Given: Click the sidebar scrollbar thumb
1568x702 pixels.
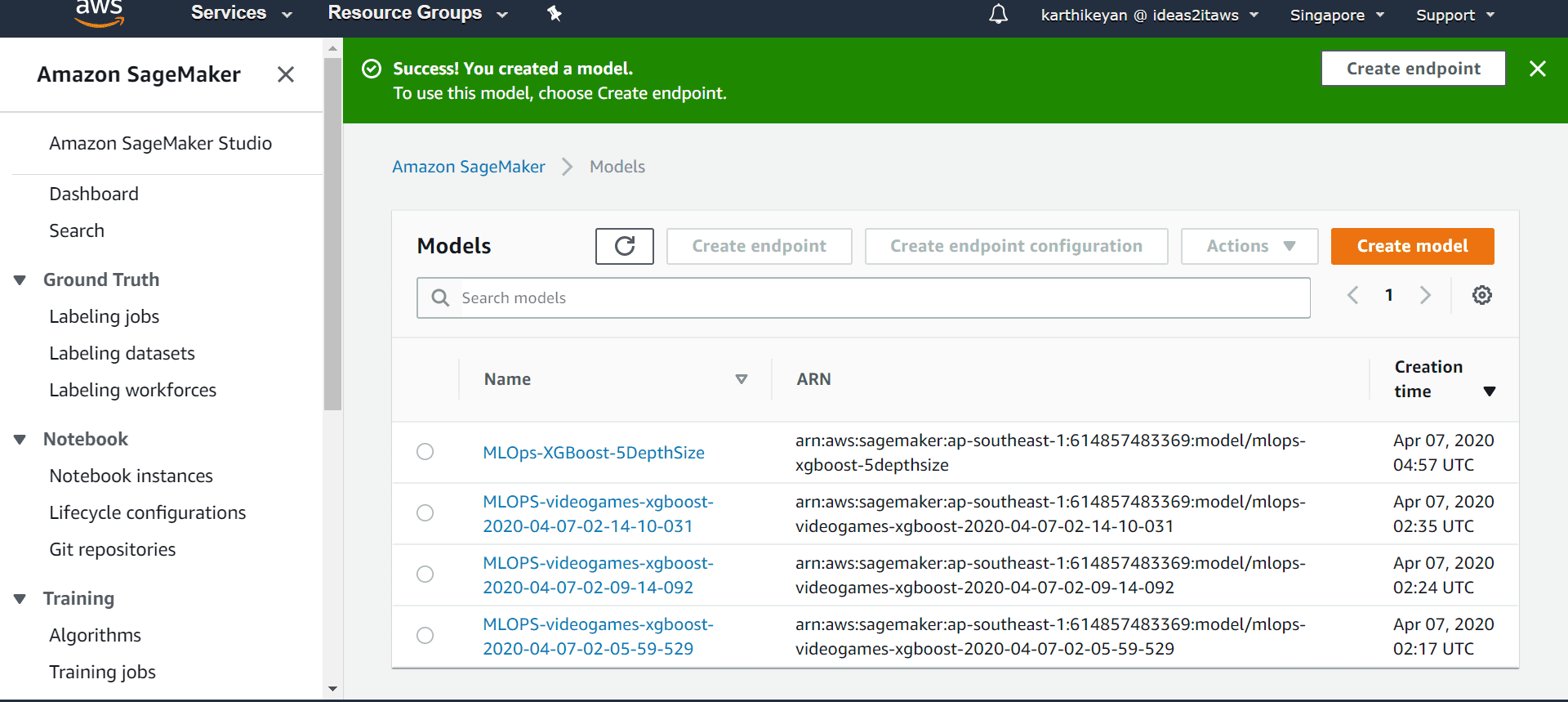Looking at the screenshot, I should click(x=332, y=233).
